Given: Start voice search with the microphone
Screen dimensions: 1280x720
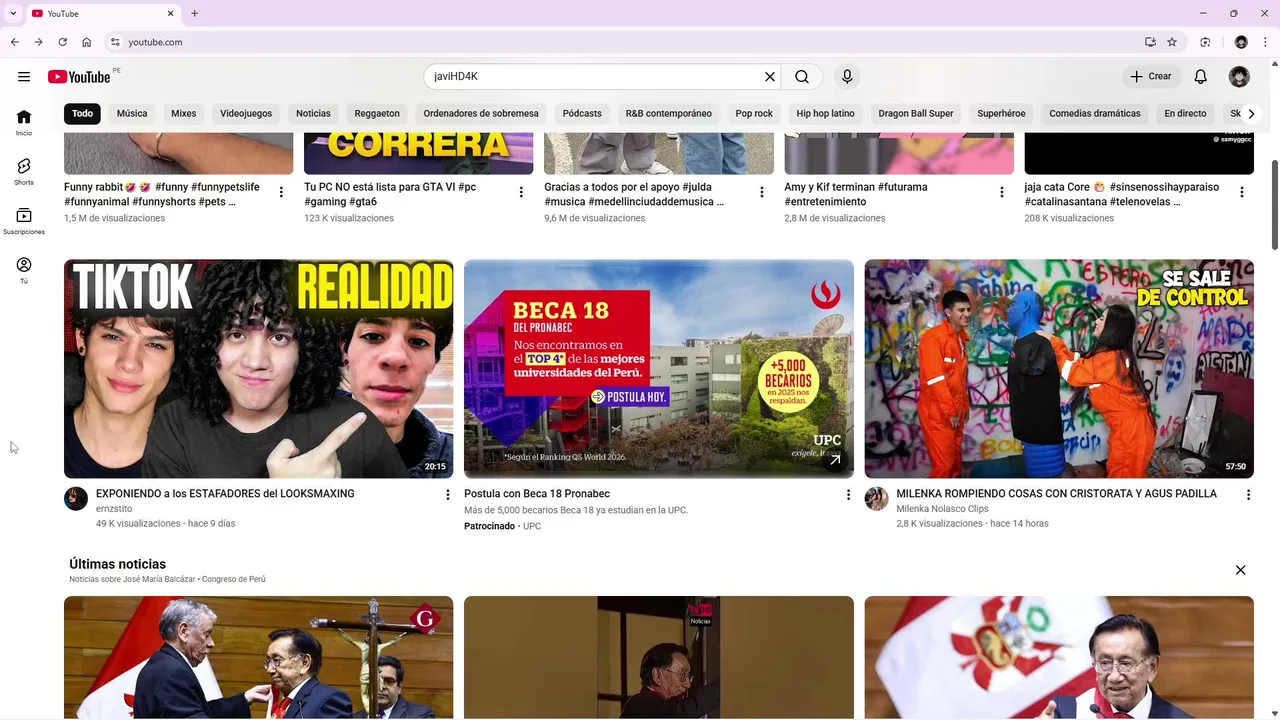Looking at the screenshot, I should click(847, 77).
